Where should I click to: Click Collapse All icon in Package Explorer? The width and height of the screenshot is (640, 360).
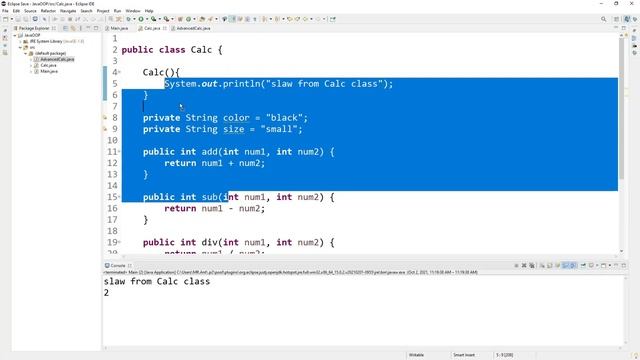pos(65,28)
